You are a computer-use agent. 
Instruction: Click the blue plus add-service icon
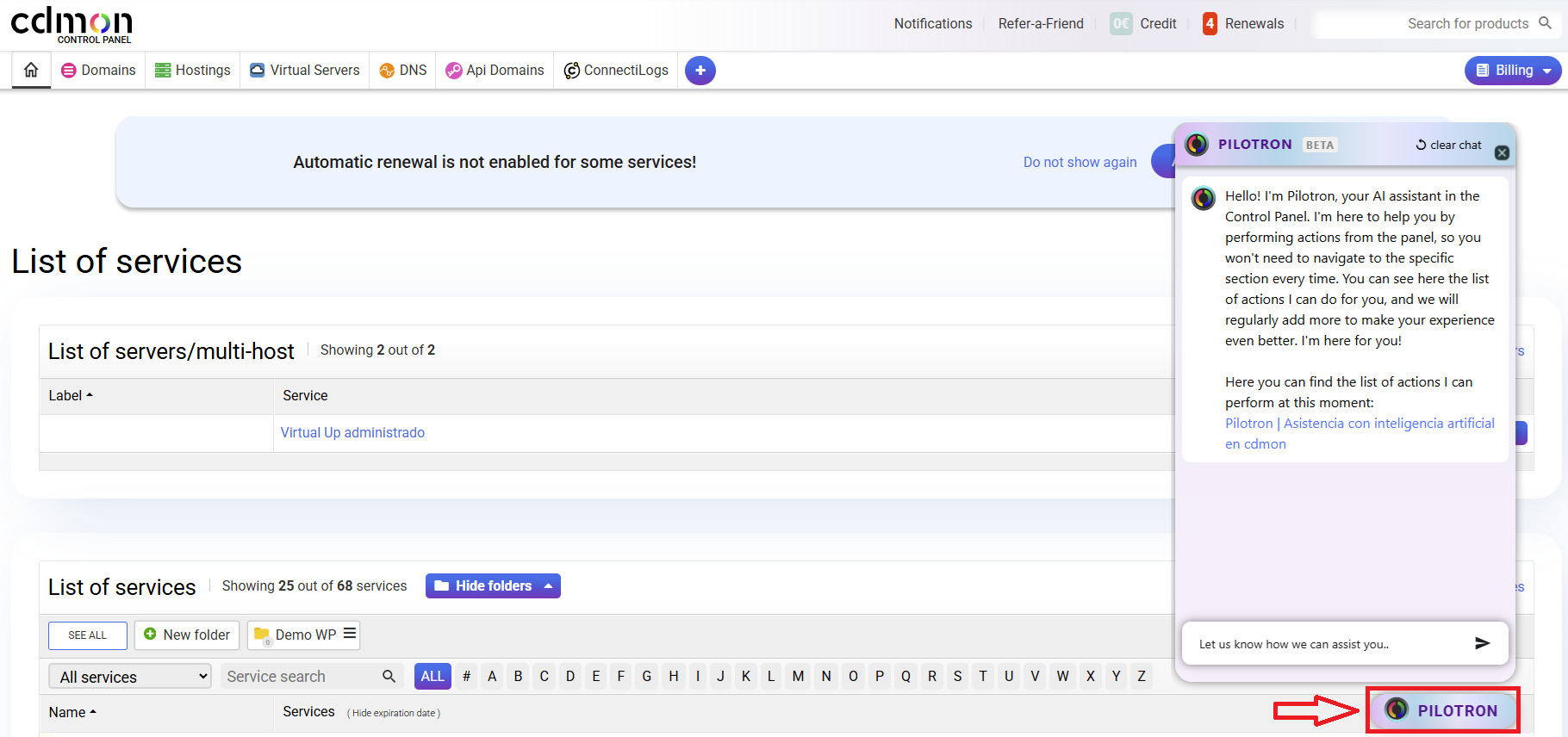(x=700, y=71)
